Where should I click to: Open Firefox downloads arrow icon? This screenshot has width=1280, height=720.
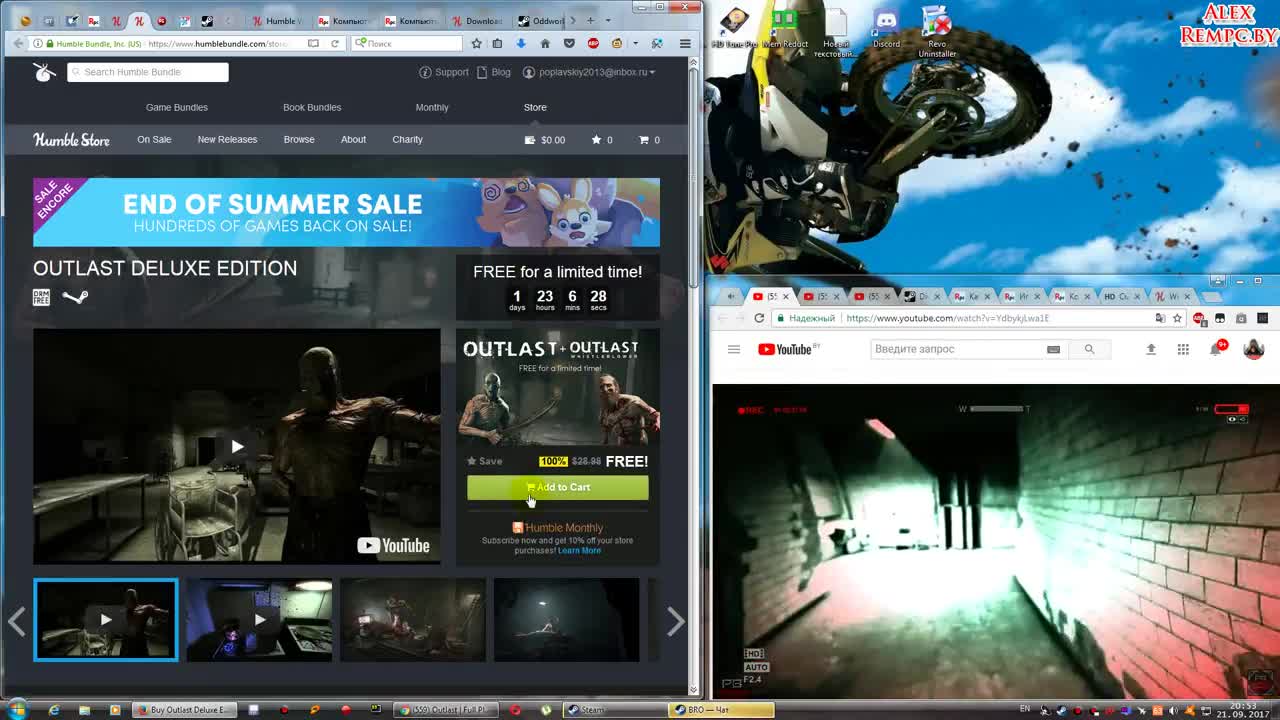point(521,43)
